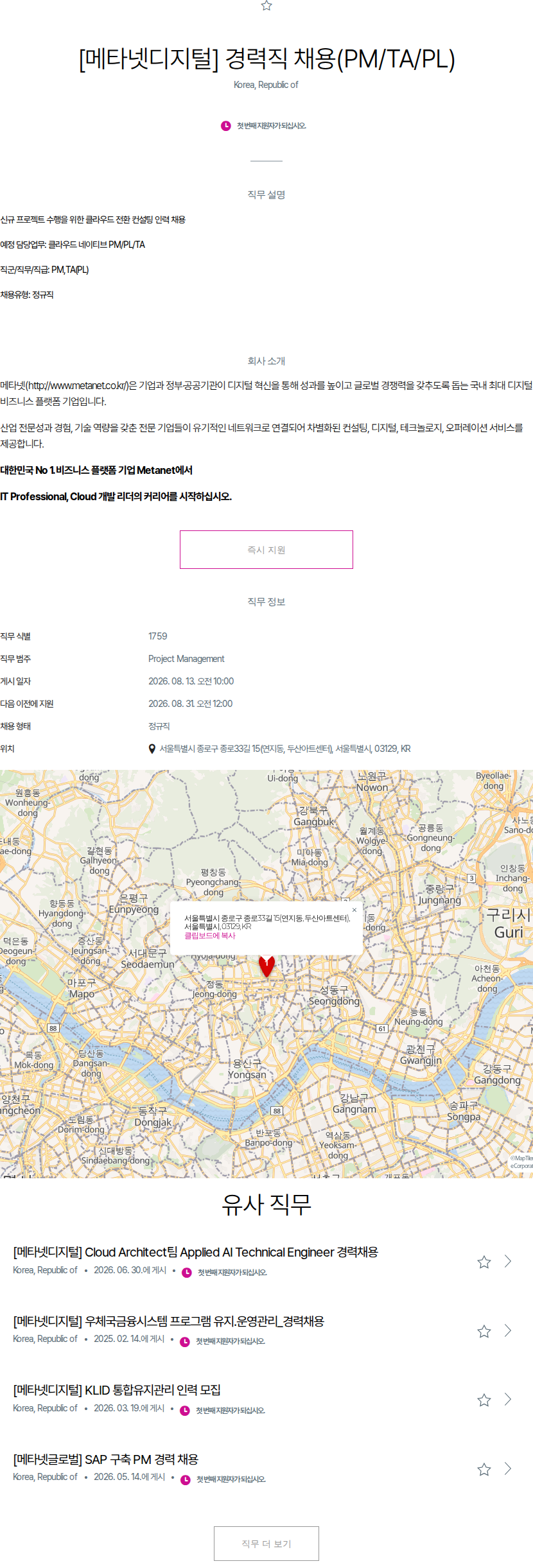Click the clock icon beside the first-applicant notice
Image resolution: width=533 pixels, height=1568 pixels.
click(226, 126)
